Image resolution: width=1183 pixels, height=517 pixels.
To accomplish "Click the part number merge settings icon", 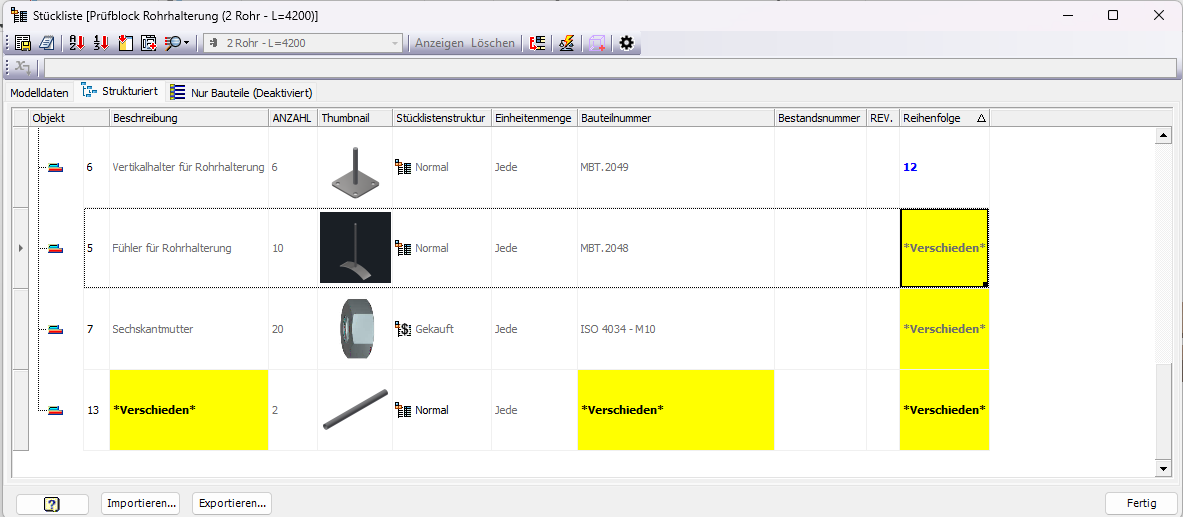I will tap(537, 43).
